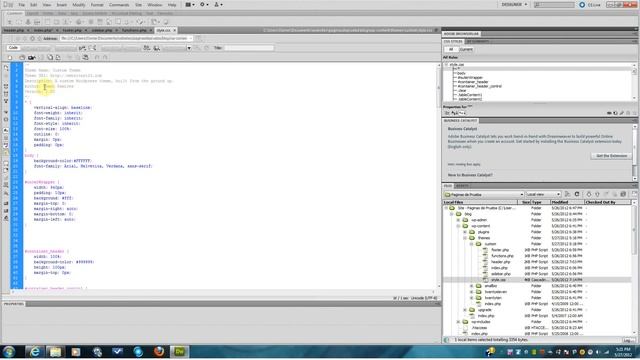Select the Current mode in CSS Styles
Screen dimensions: 640x360
(x=466, y=49)
